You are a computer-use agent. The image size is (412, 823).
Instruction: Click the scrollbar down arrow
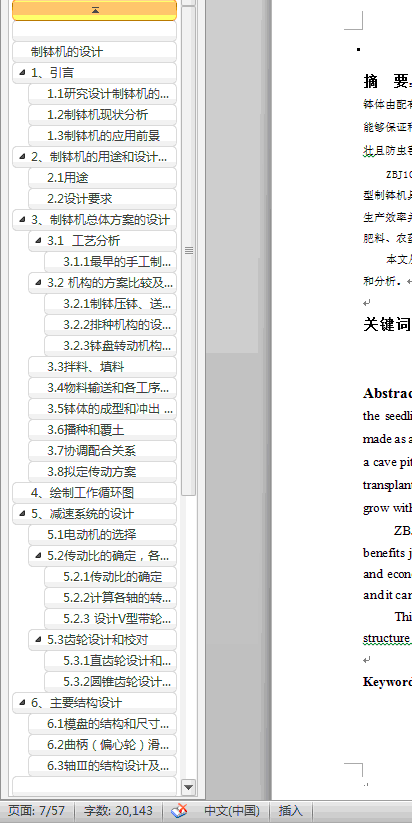pyautogui.click(x=188, y=786)
